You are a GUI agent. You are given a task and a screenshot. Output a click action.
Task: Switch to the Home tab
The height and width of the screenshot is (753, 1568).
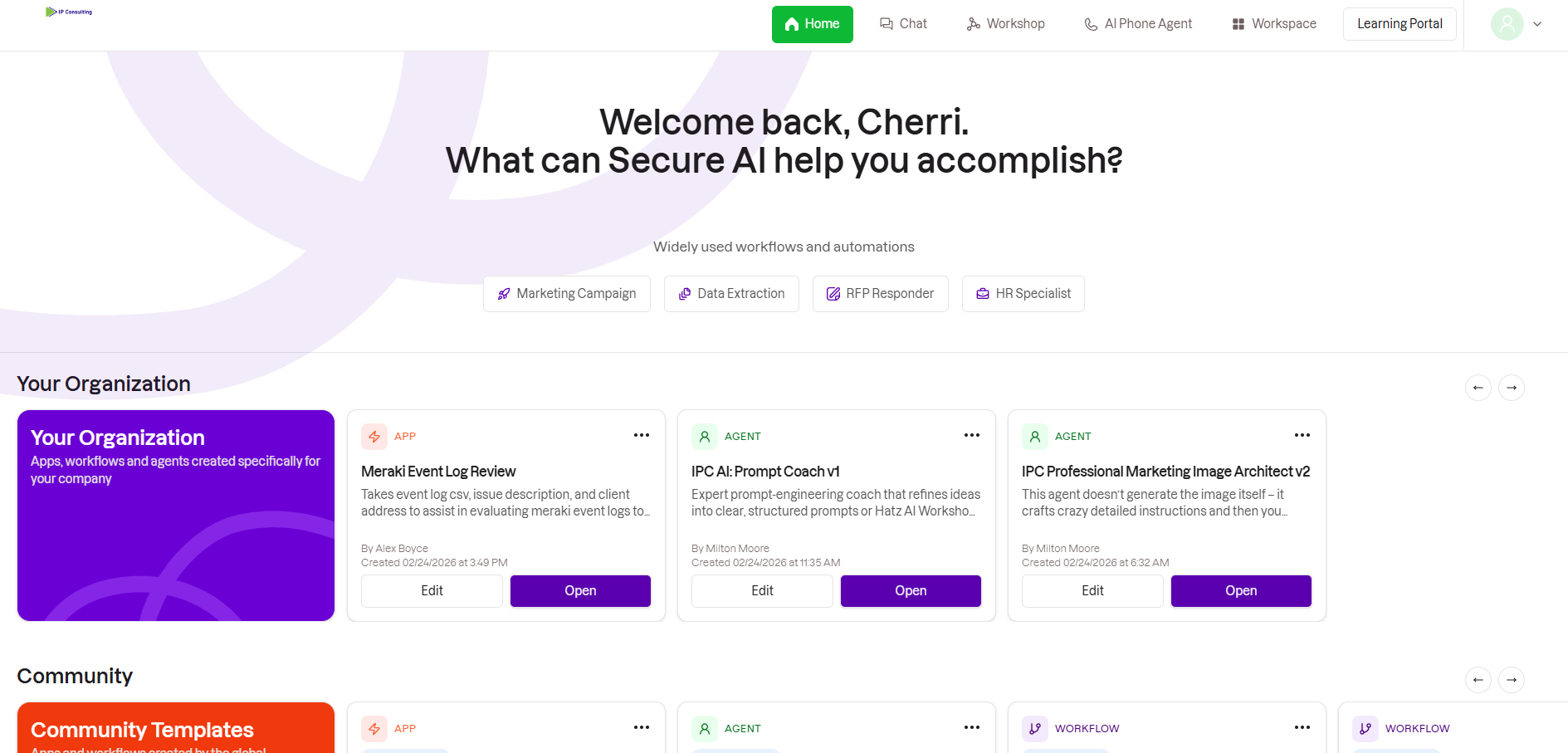(812, 24)
